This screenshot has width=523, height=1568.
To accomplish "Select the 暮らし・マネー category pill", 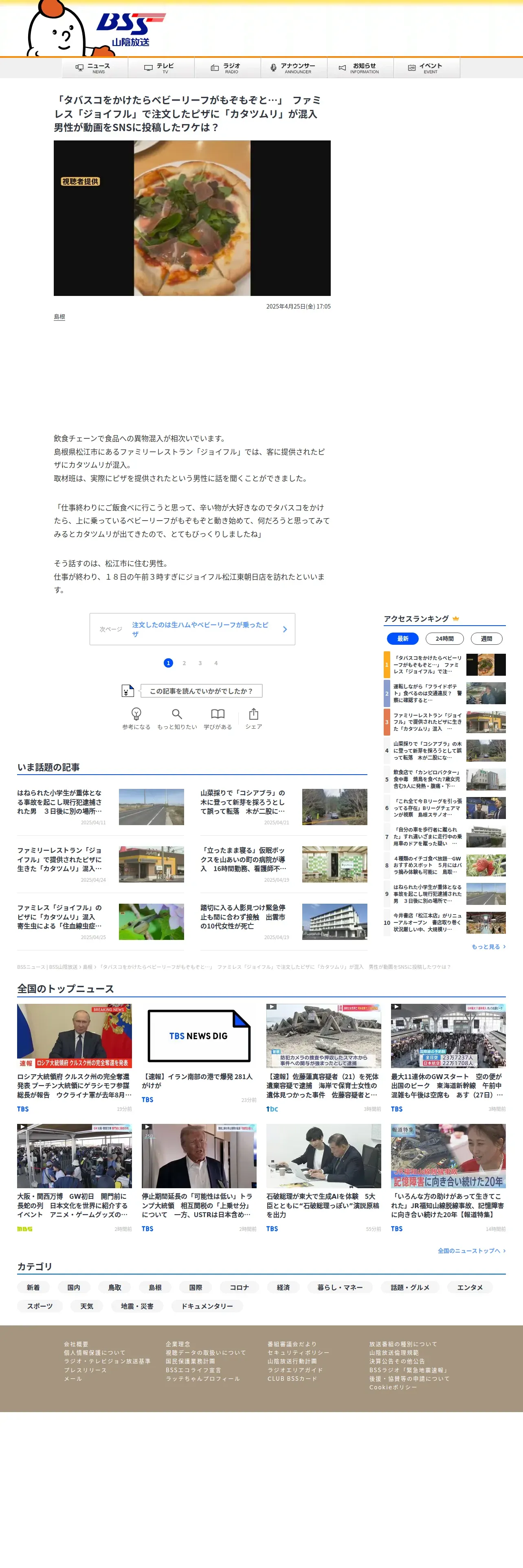I will [x=340, y=1288].
